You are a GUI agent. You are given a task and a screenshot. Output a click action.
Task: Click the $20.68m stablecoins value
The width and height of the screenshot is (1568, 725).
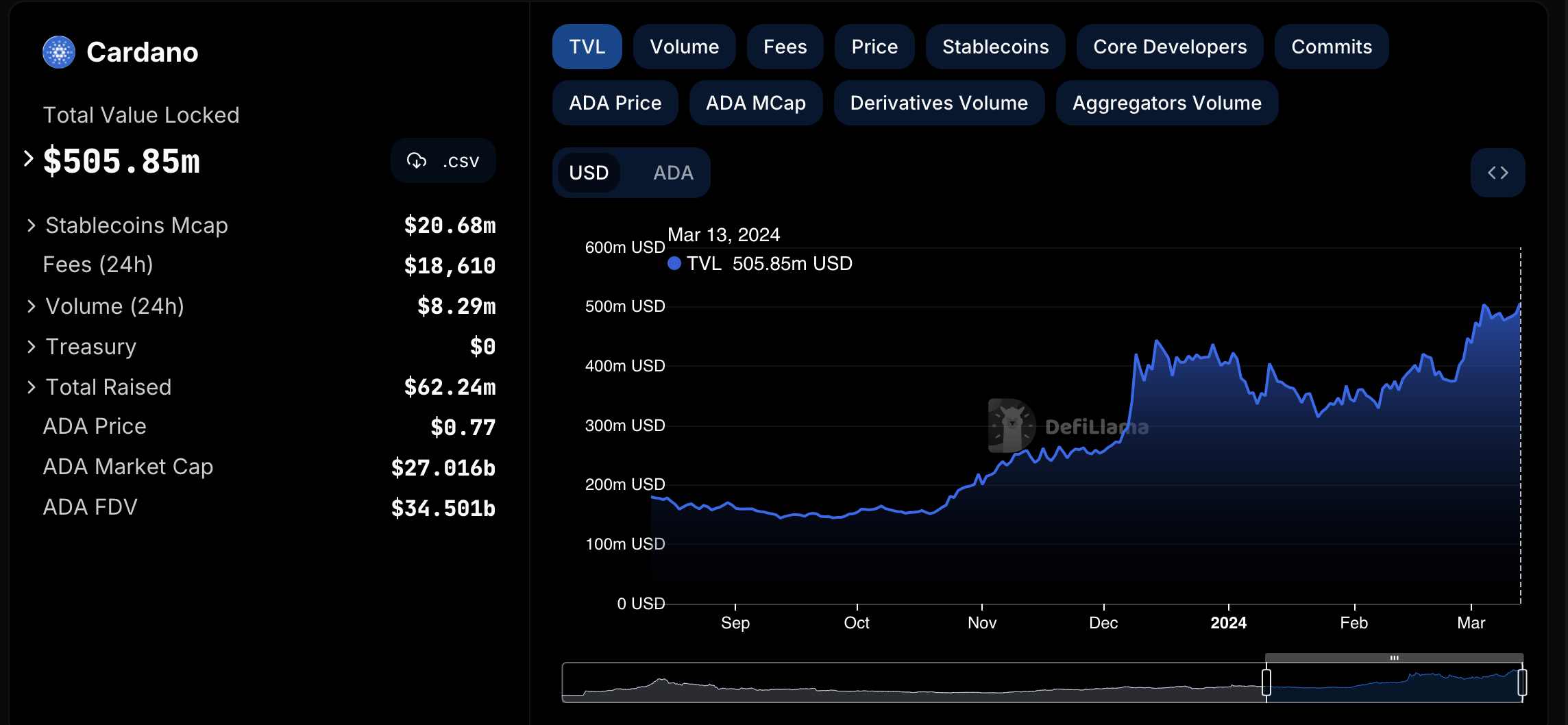(450, 225)
